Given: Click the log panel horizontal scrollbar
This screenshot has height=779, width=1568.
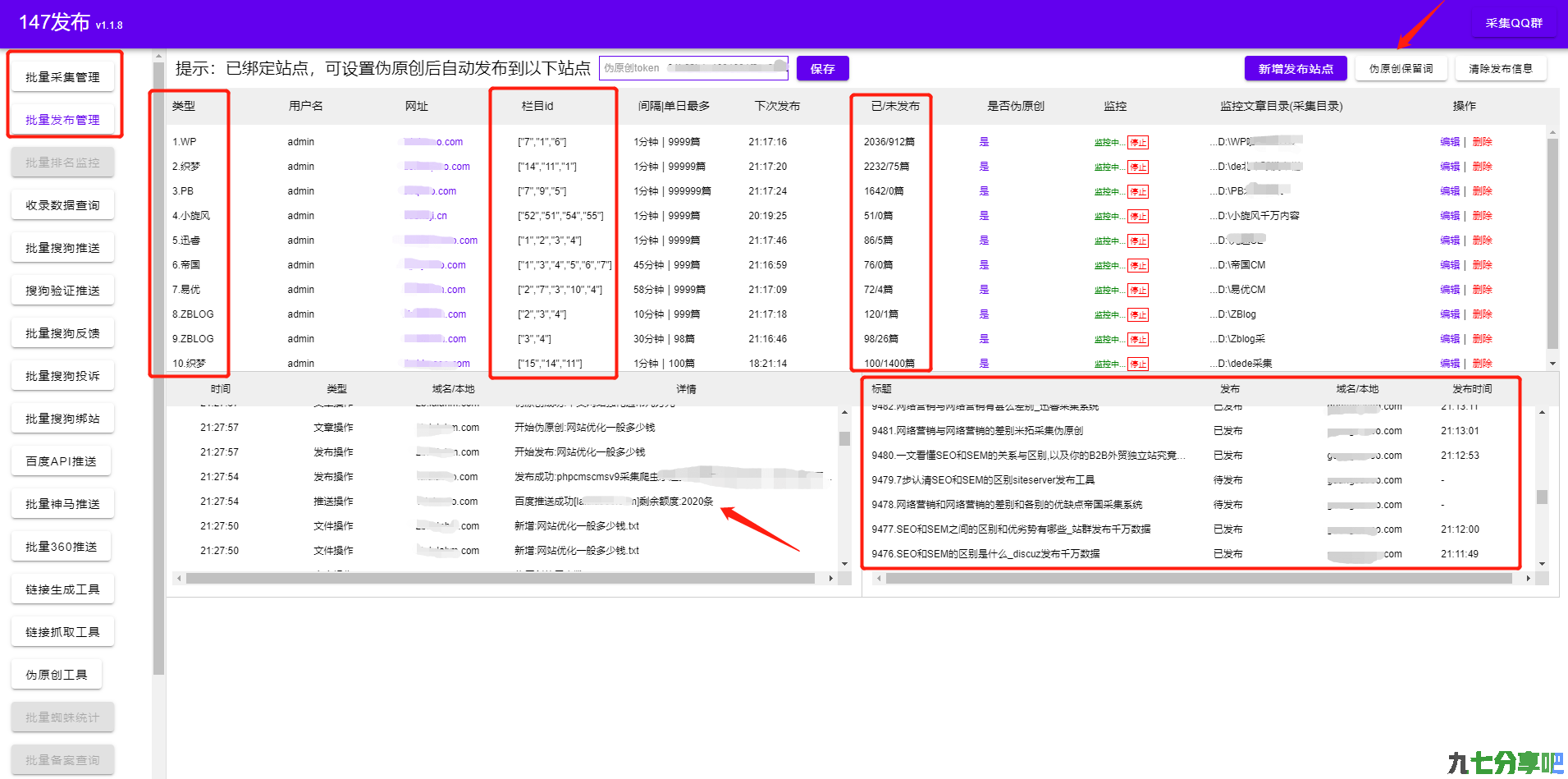Looking at the screenshot, I should pos(500,579).
